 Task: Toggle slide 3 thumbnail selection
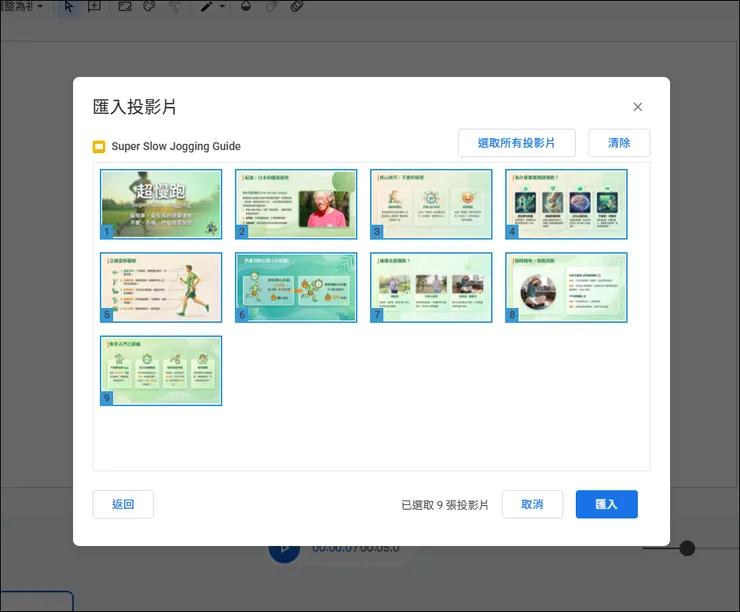pos(431,204)
